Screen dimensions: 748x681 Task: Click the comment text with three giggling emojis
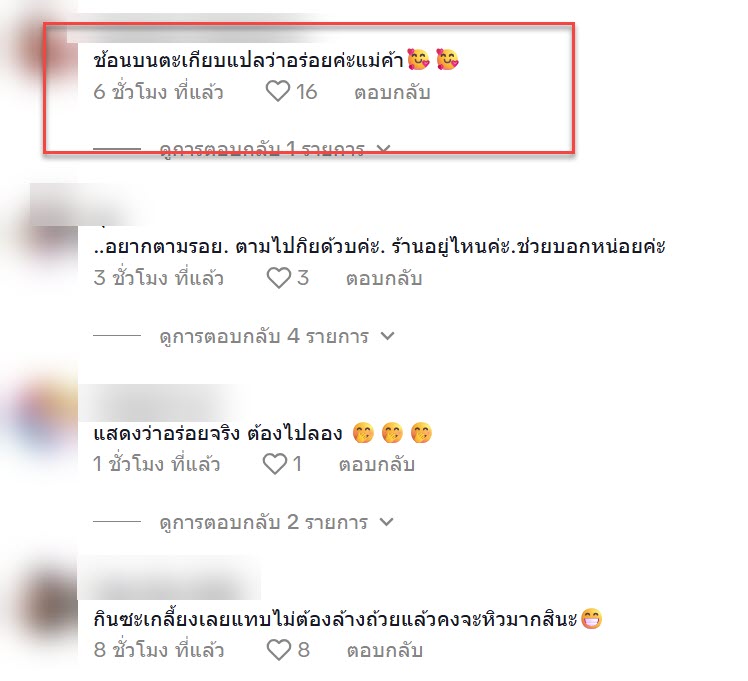(x=263, y=433)
